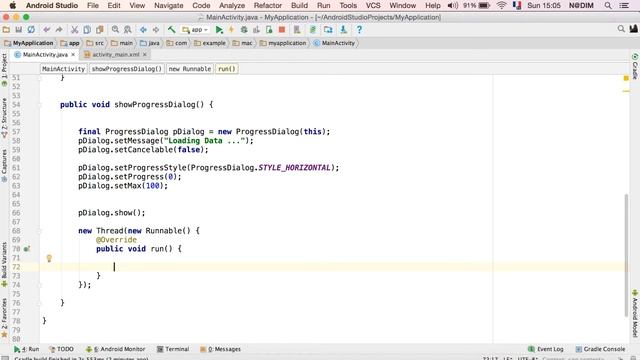
Task: Open the Android Monitor tool window
Action: pyautogui.click(x=116, y=349)
